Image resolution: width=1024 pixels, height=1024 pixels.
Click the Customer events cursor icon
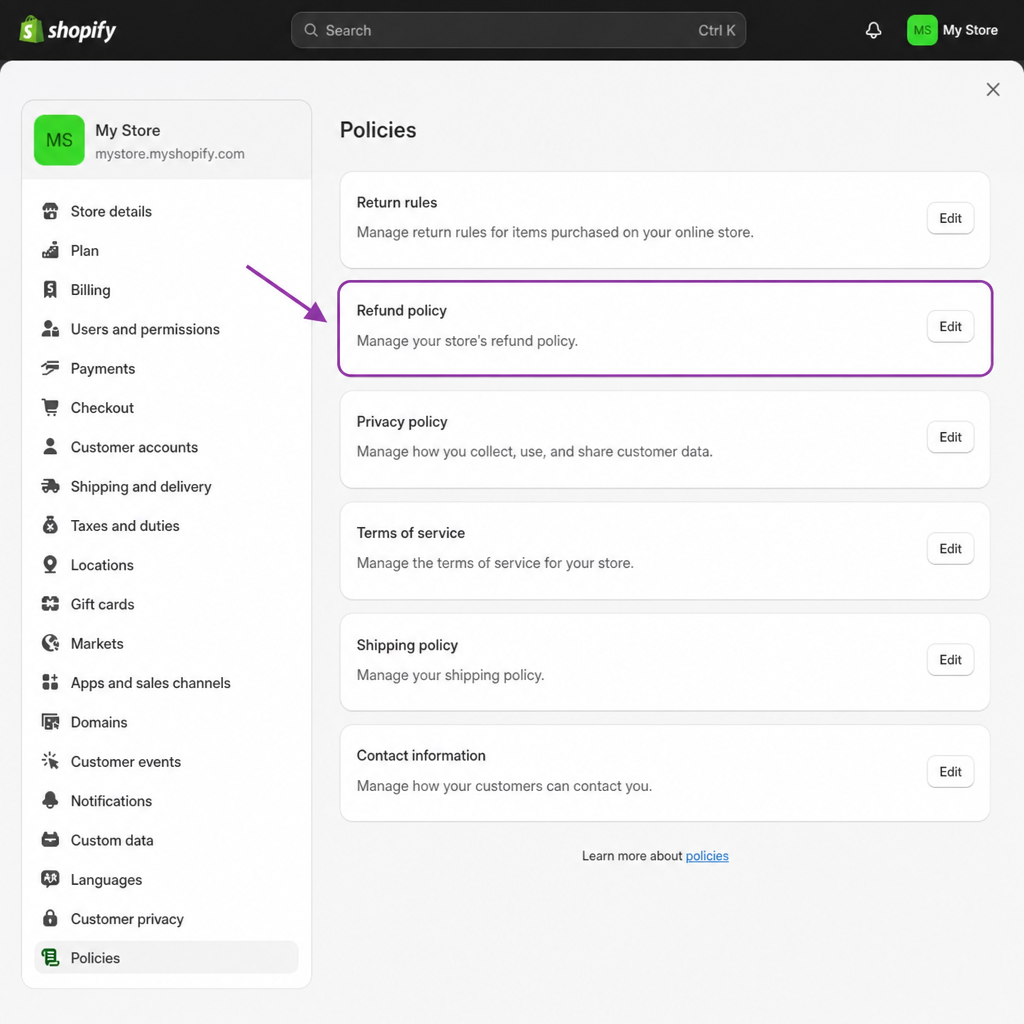coord(50,761)
